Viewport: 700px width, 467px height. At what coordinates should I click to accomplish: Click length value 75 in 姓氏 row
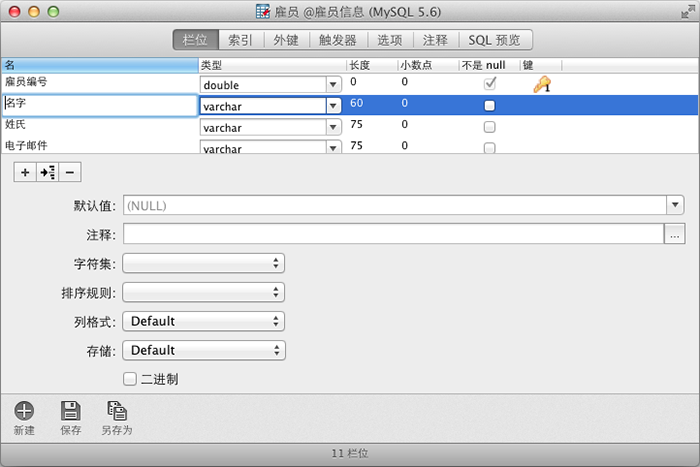pos(356,124)
